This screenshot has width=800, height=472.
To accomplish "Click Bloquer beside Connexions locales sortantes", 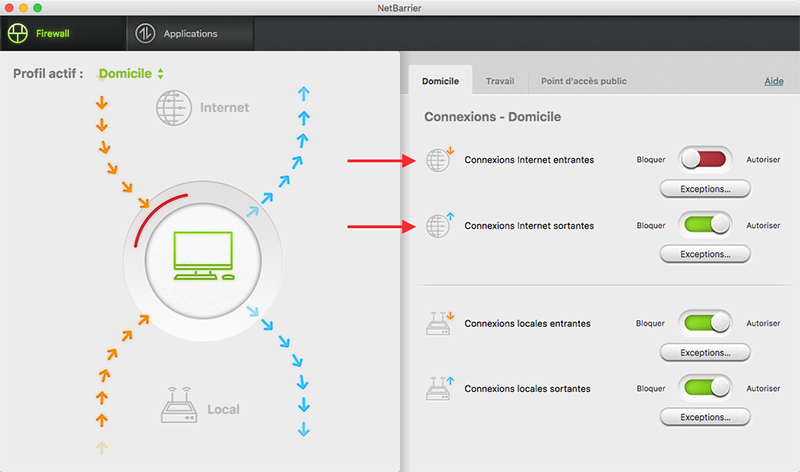I will (x=651, y=389).
